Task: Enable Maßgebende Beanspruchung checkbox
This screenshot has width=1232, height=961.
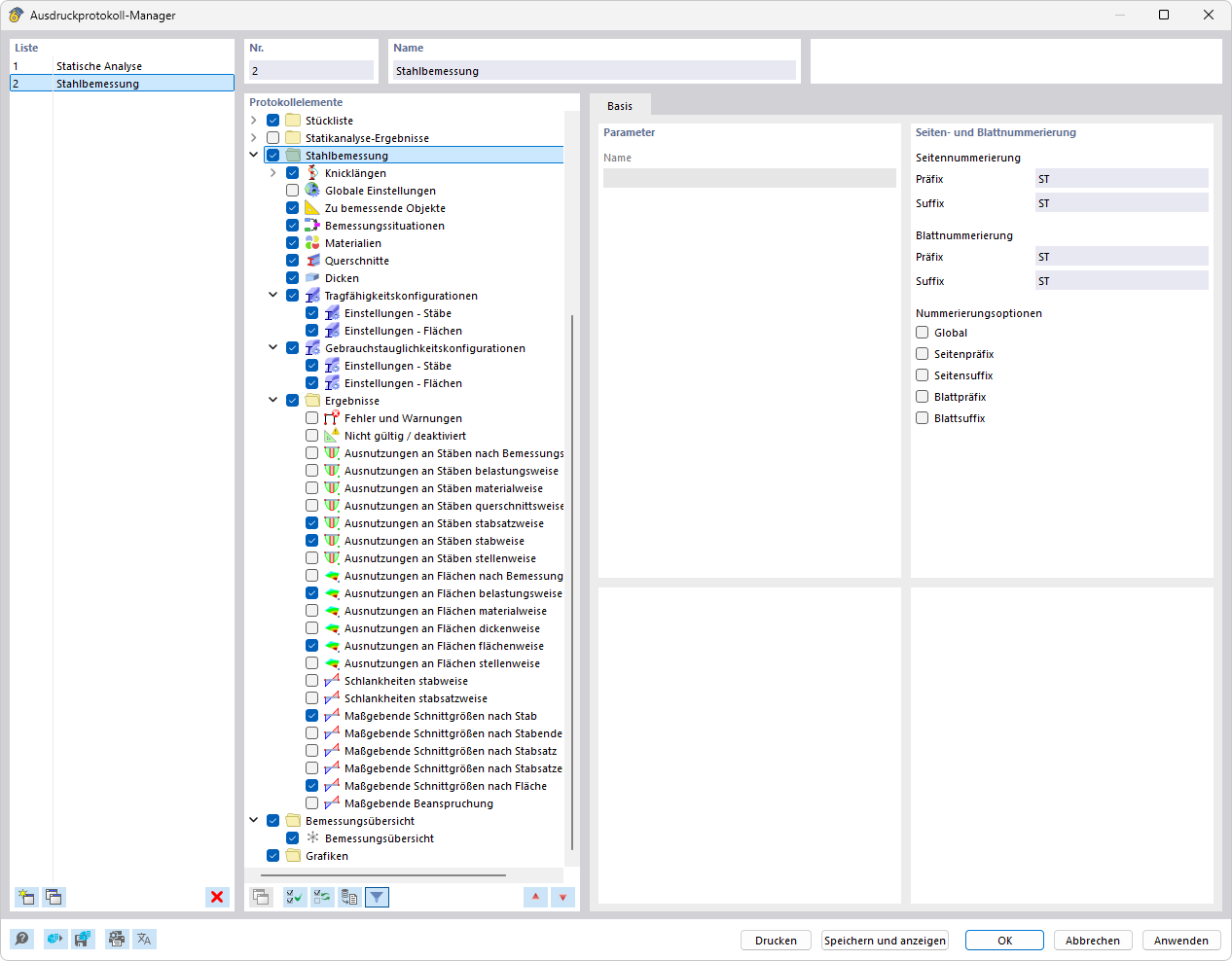Action: [312, 803]
